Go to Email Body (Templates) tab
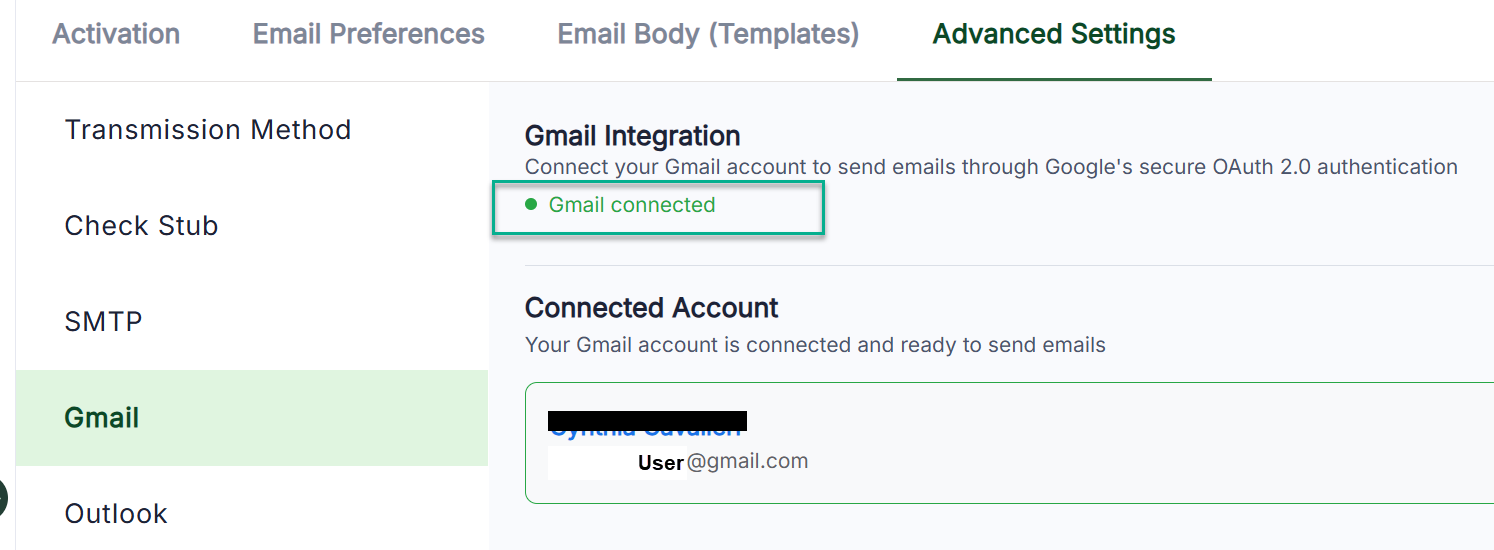The image size is (1494, 550). click(x=708, y=34)
